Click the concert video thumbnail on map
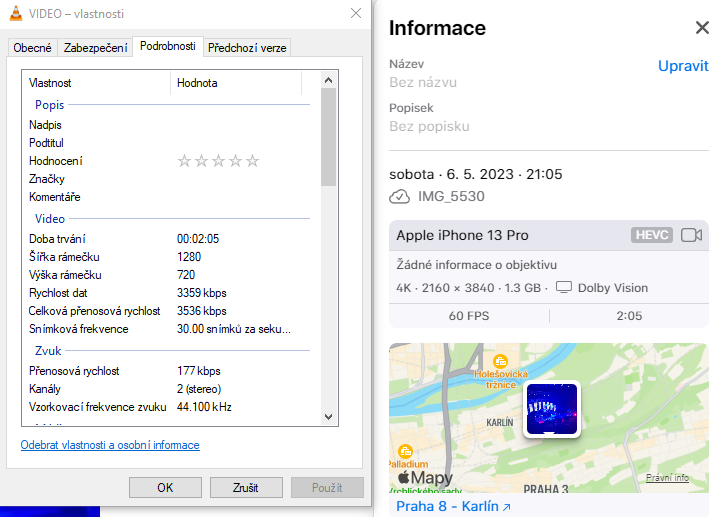 (551, 409)
